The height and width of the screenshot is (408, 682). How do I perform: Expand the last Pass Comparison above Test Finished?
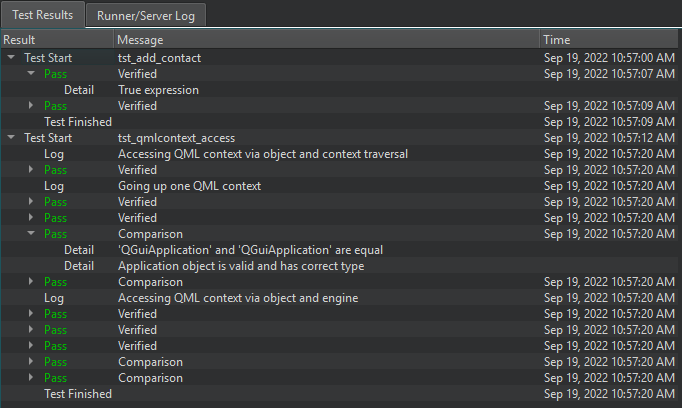coord(31,378)
